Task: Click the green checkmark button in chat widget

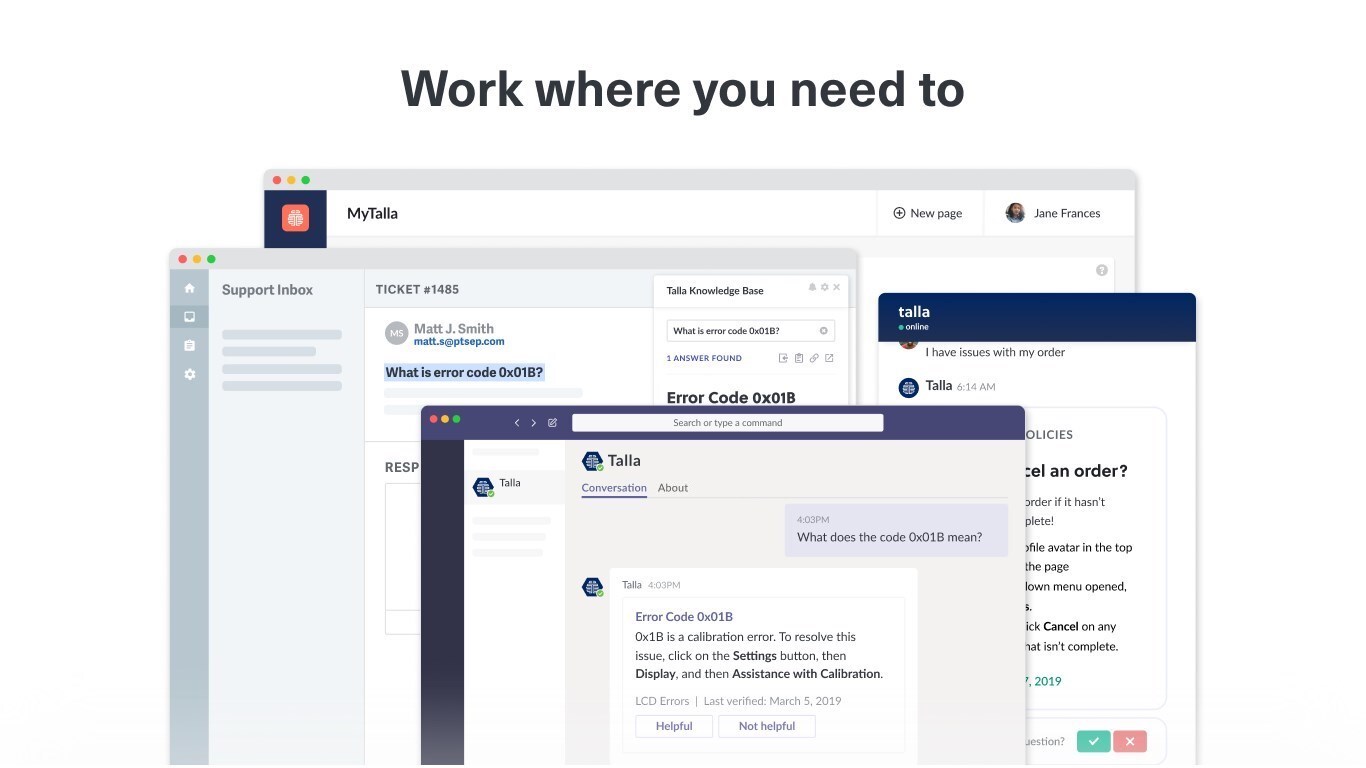Action: [1093, 741]
